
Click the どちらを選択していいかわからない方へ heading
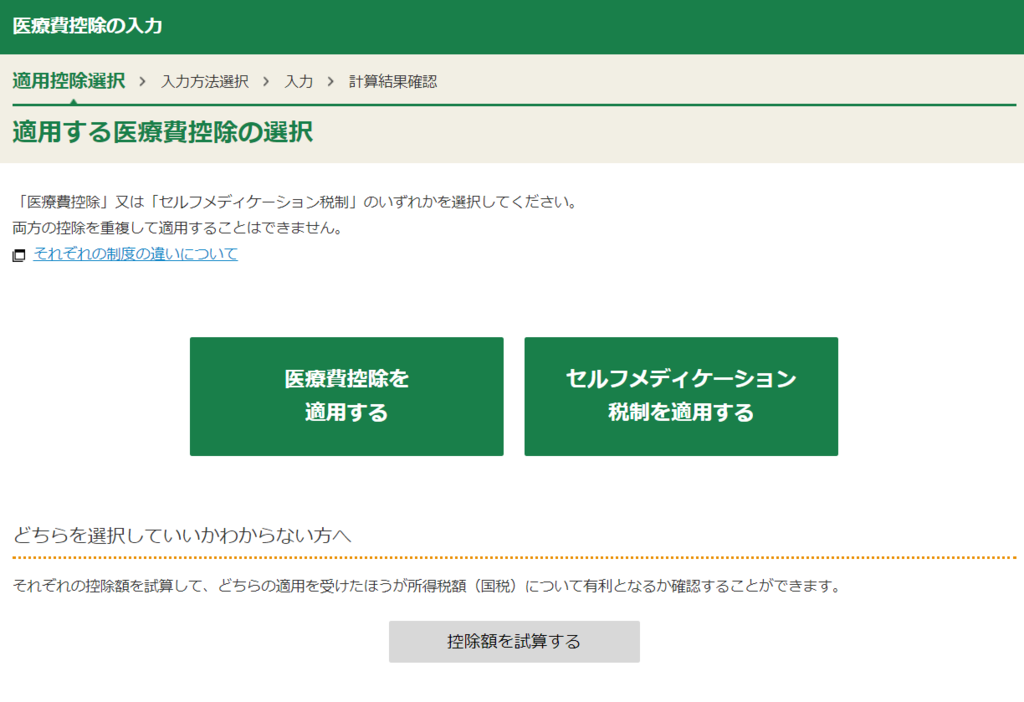point(182,535)
